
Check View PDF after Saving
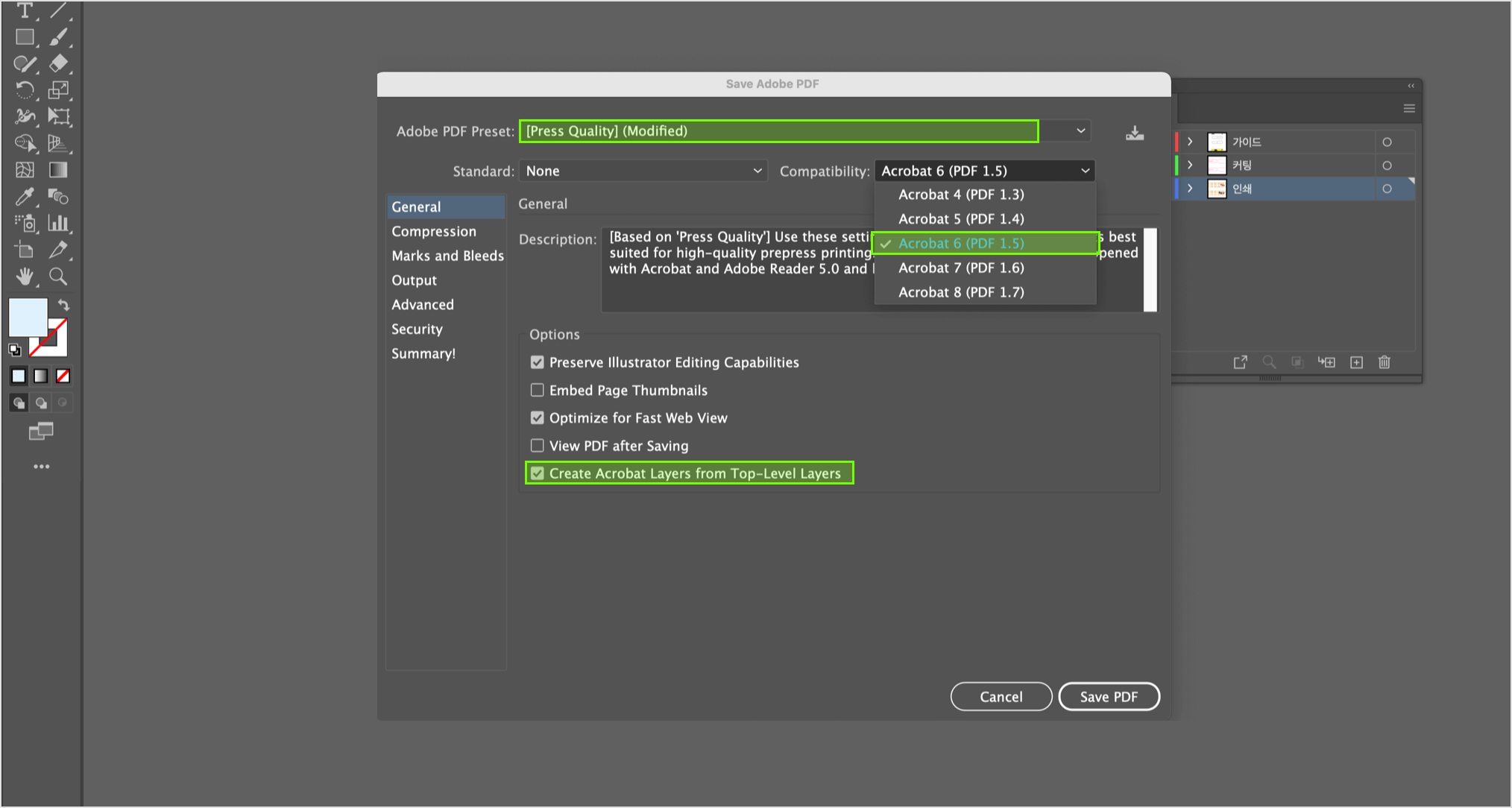[537, 446]
